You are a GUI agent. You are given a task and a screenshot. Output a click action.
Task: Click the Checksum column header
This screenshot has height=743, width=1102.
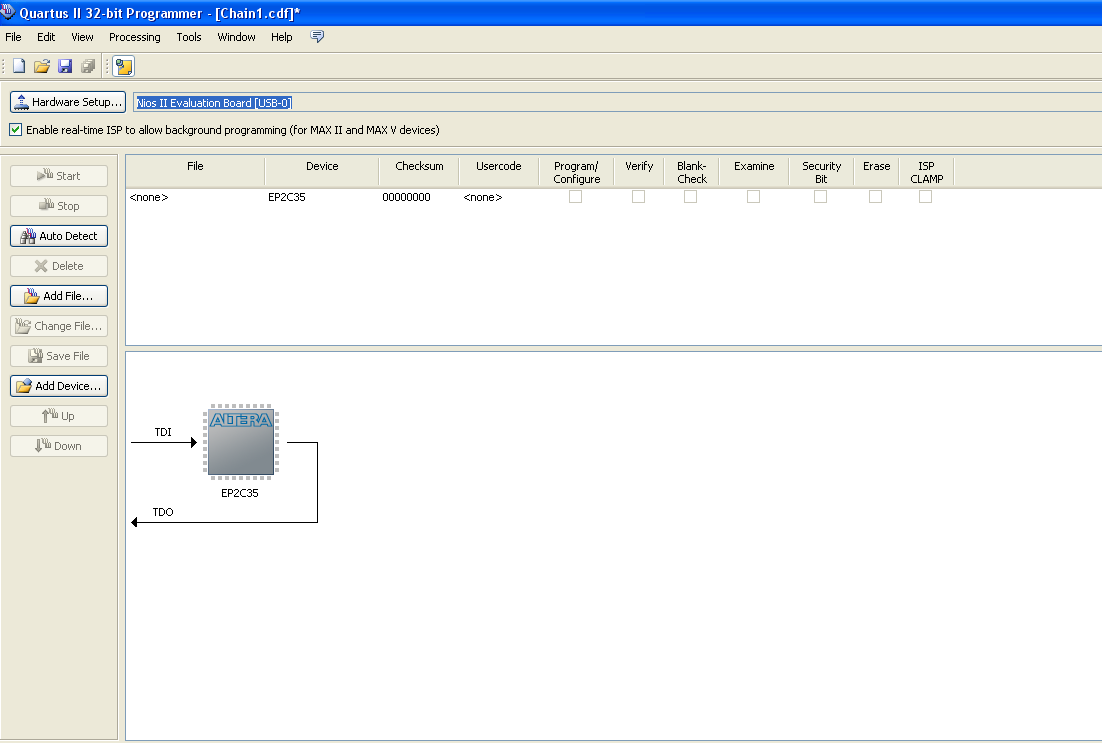[419, 172]
